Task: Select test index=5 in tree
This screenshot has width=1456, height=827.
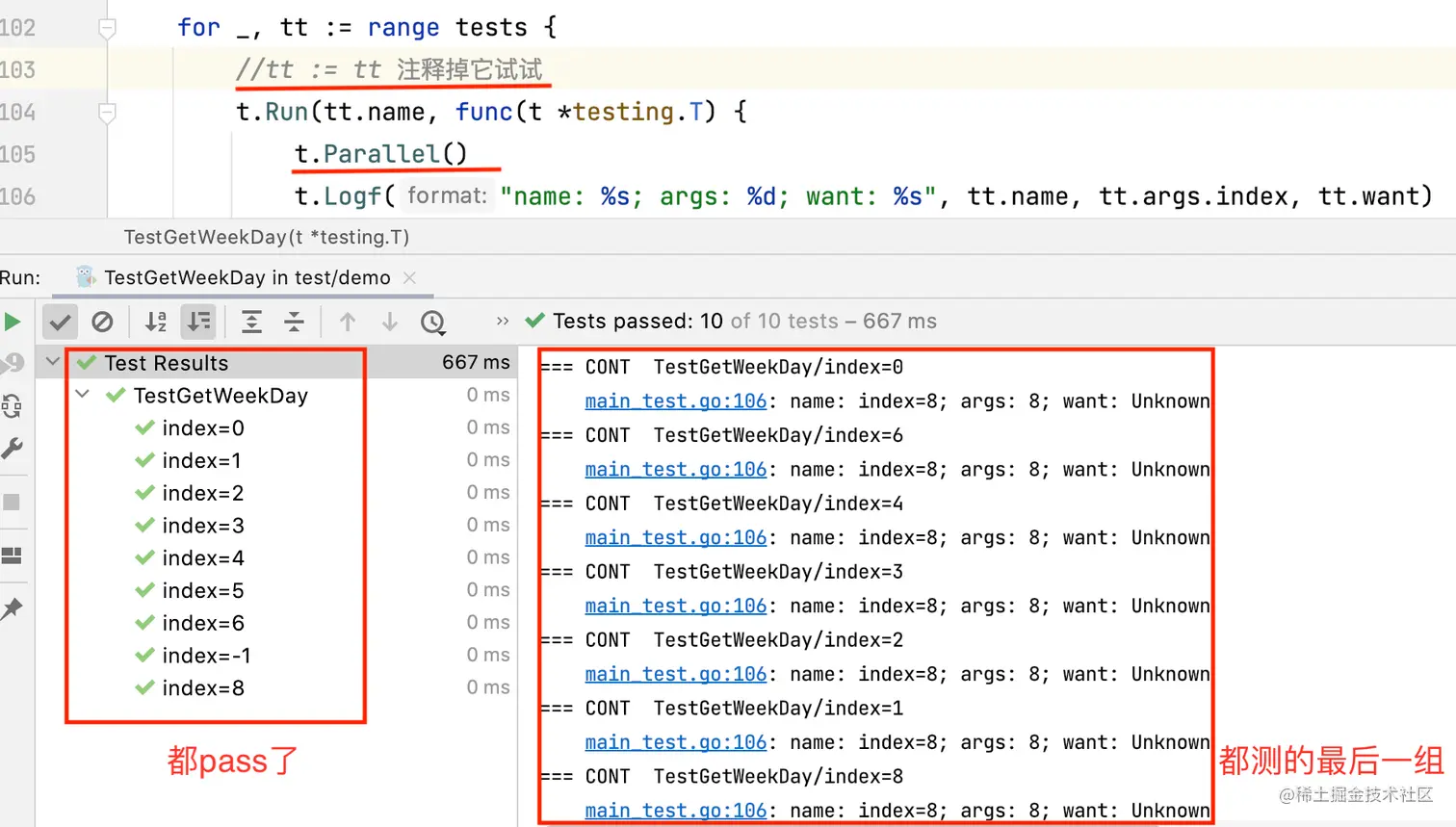Action: pyautogui.click(x=203, y=591)
